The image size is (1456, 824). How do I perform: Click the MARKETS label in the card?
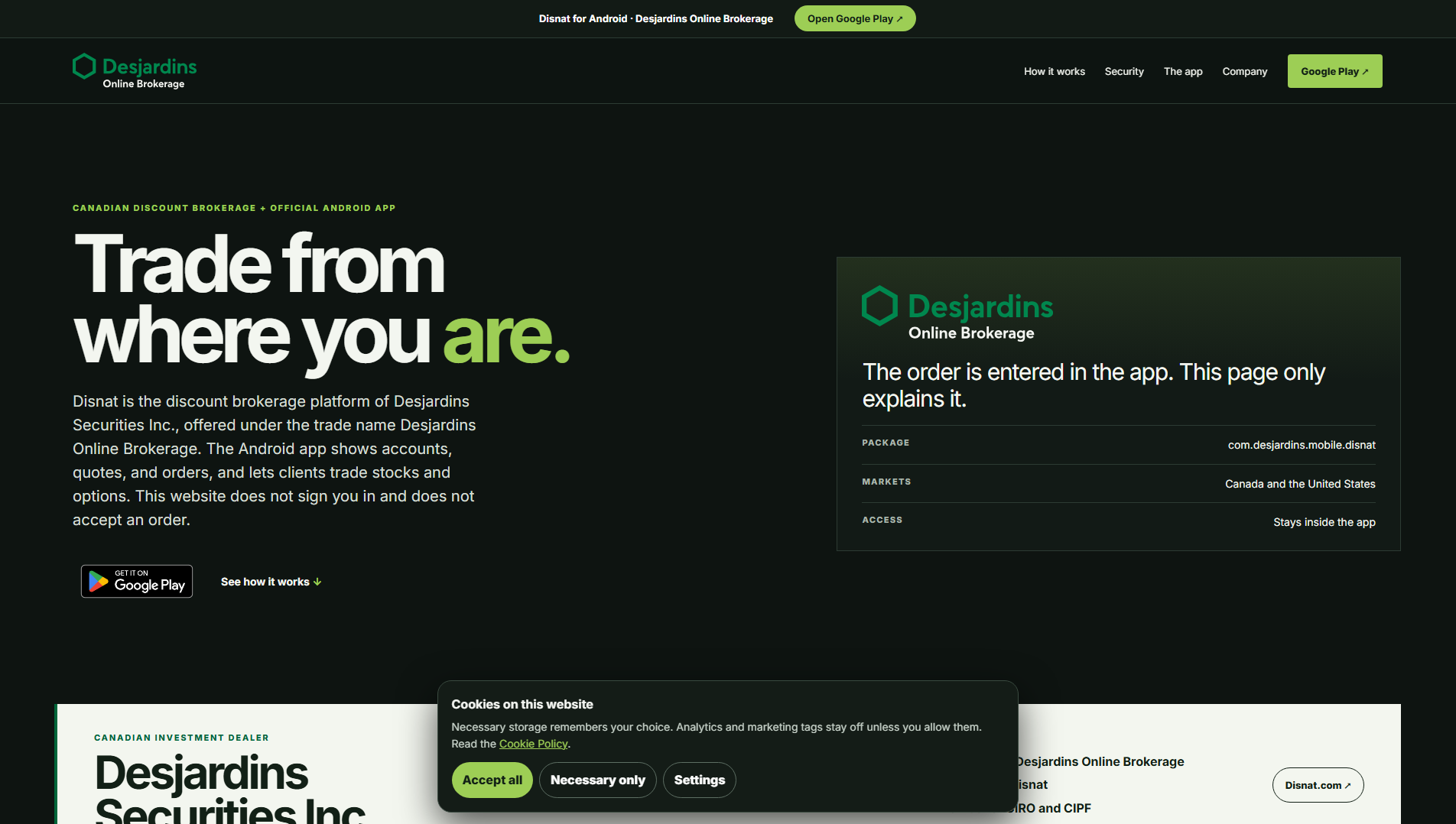[886, 482]
